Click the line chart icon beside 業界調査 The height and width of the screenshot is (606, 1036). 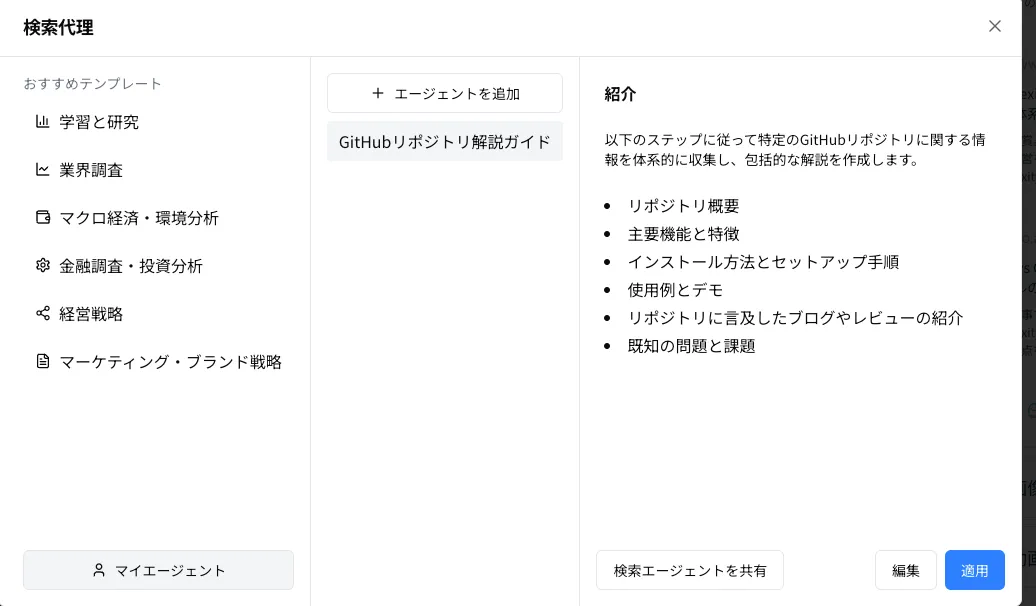[42, 170]
